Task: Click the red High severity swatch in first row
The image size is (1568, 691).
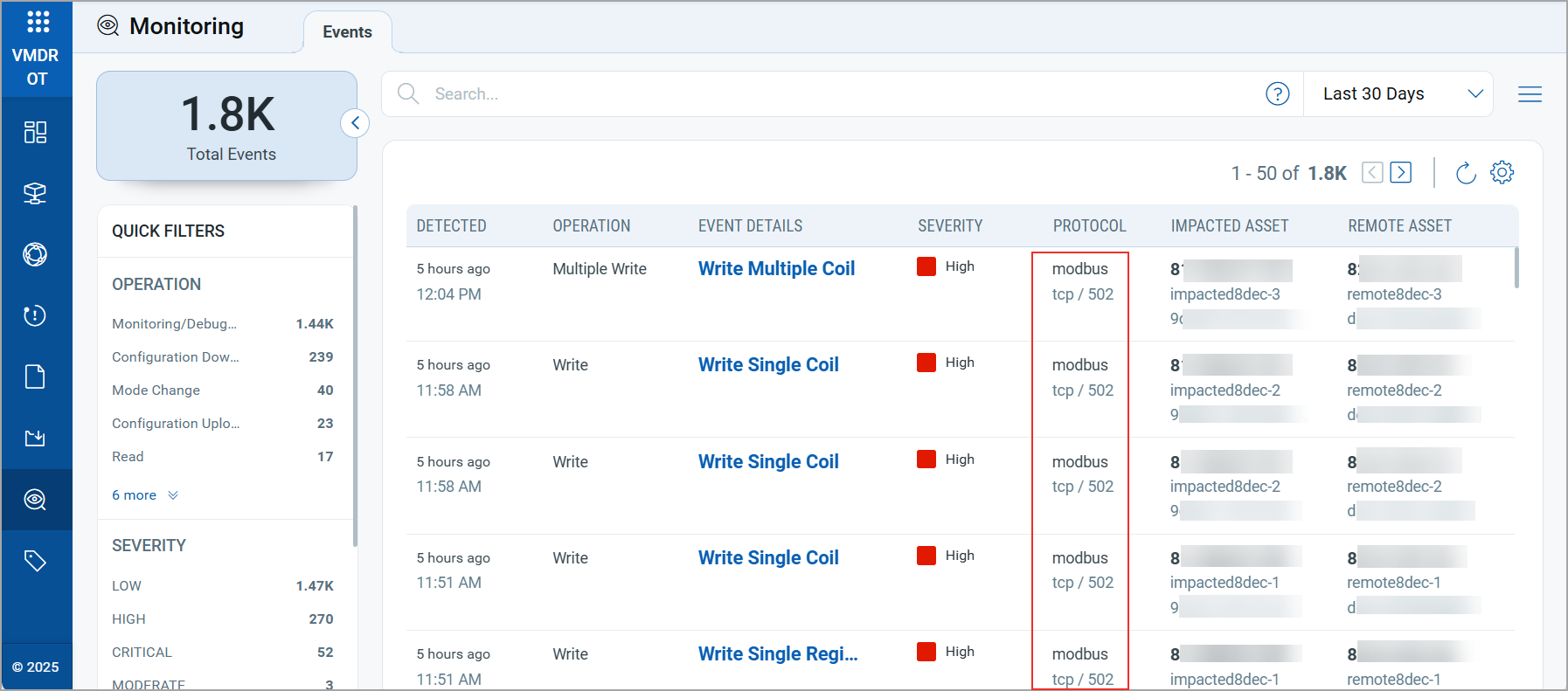Action: click(x=926, y=266)
